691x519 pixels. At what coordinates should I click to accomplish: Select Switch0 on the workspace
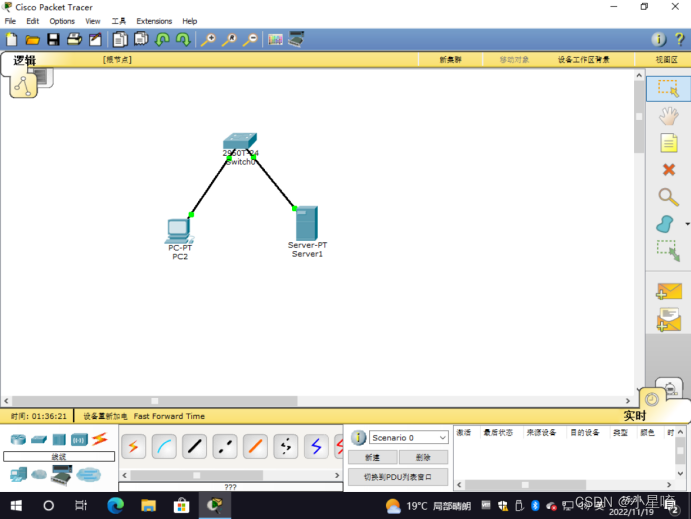tap(240, 142)
